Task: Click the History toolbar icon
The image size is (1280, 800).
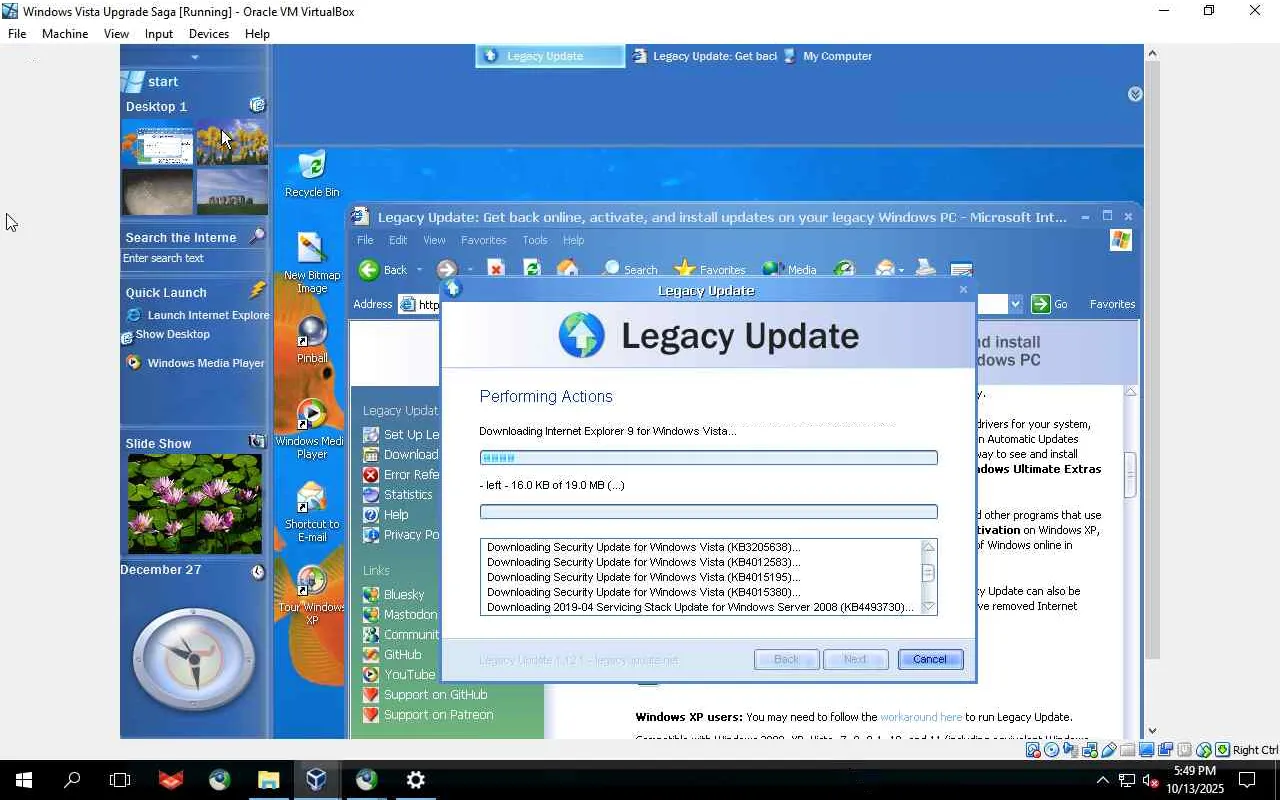Action: [845, 269]
